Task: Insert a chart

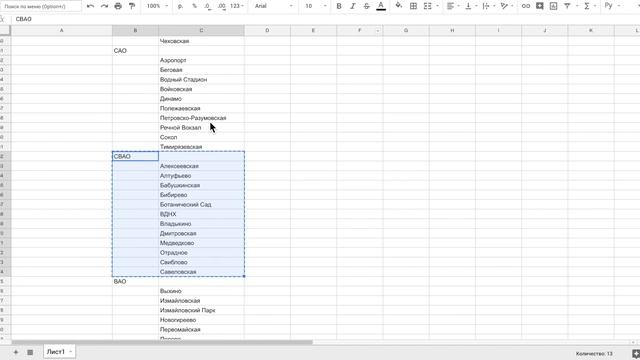Action: [x=553, y=6]
